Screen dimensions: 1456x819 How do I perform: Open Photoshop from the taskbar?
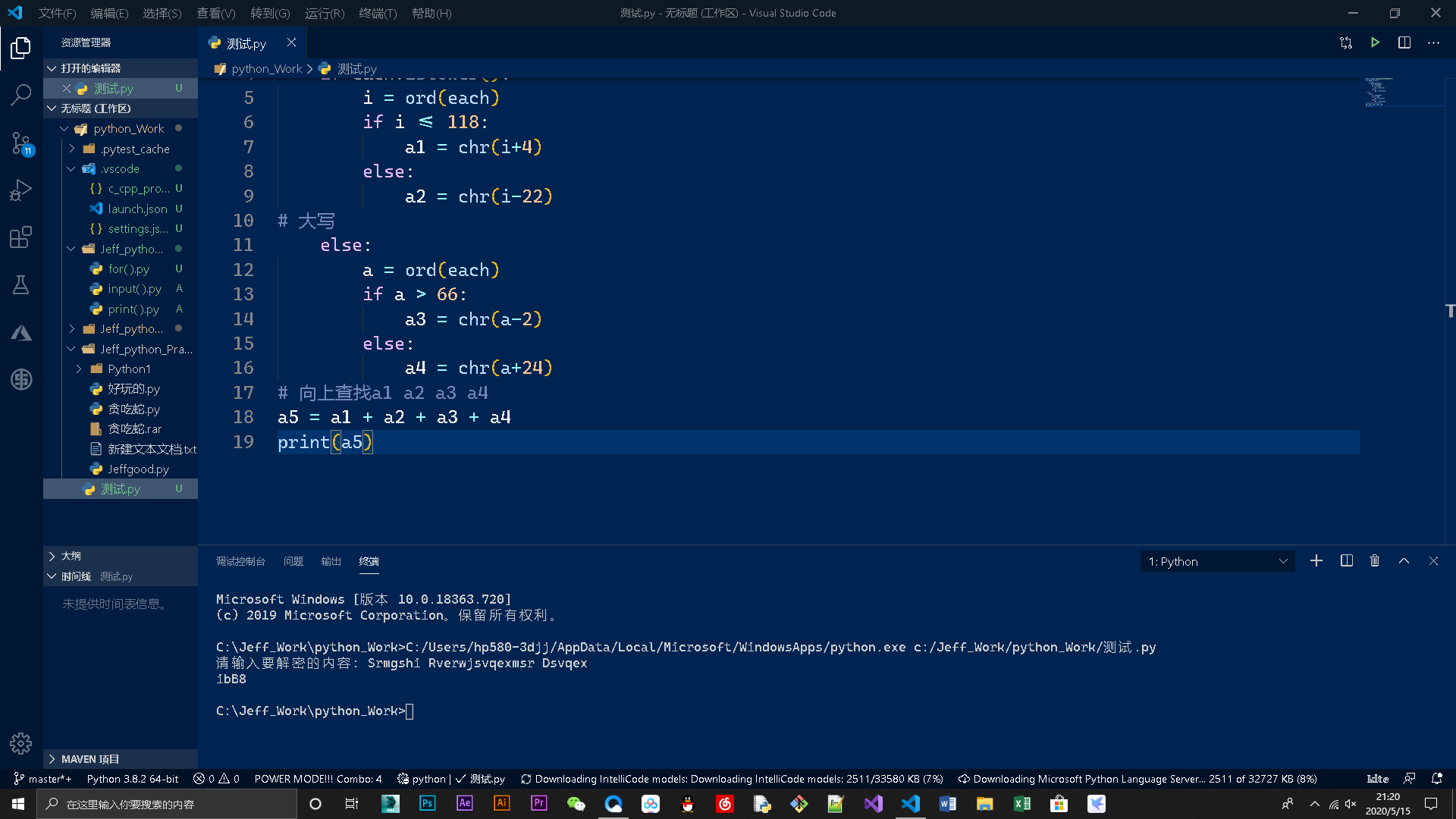click(x=428, y=804)
